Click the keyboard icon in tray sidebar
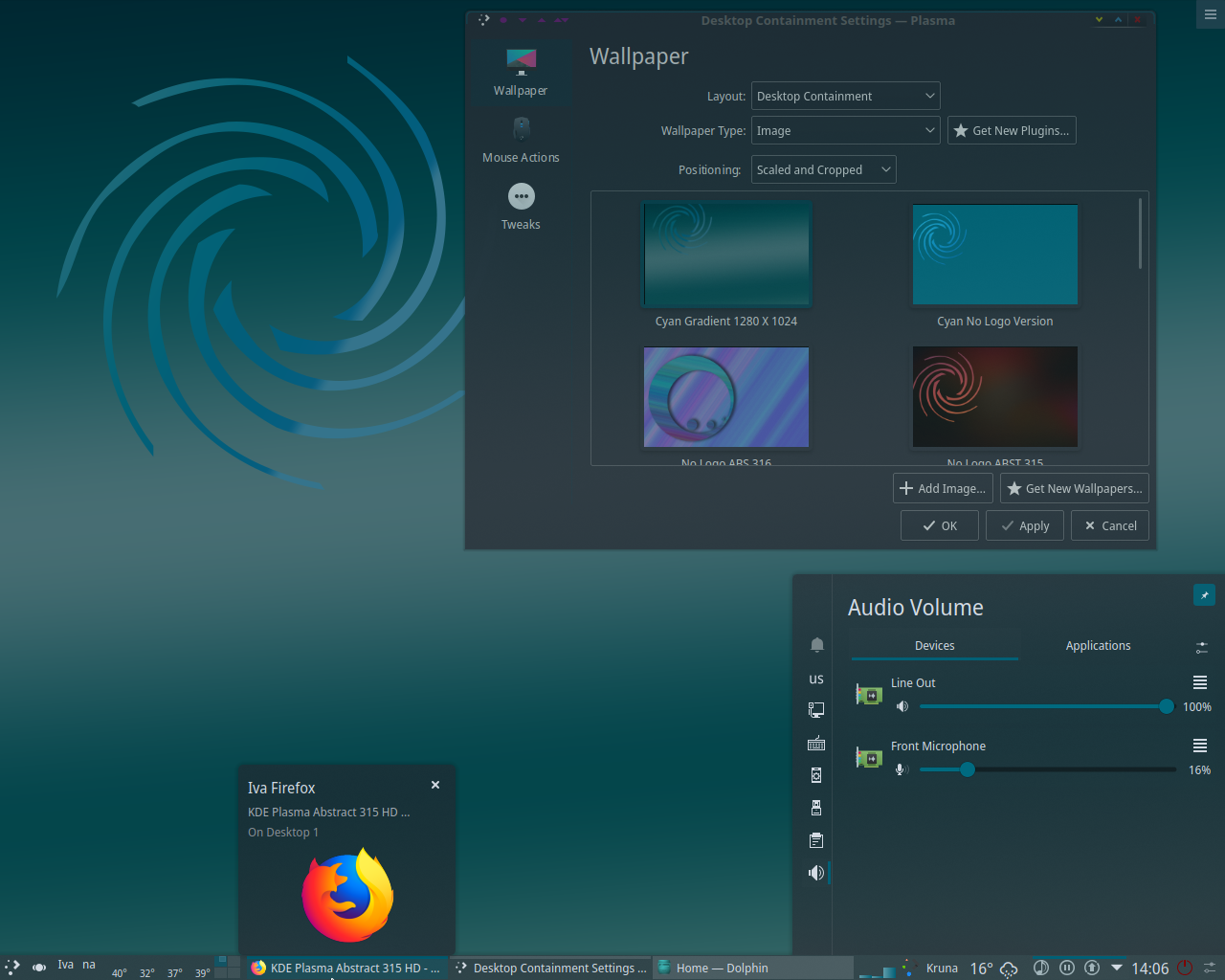1225x980 pixels. [x=816, y=744]
